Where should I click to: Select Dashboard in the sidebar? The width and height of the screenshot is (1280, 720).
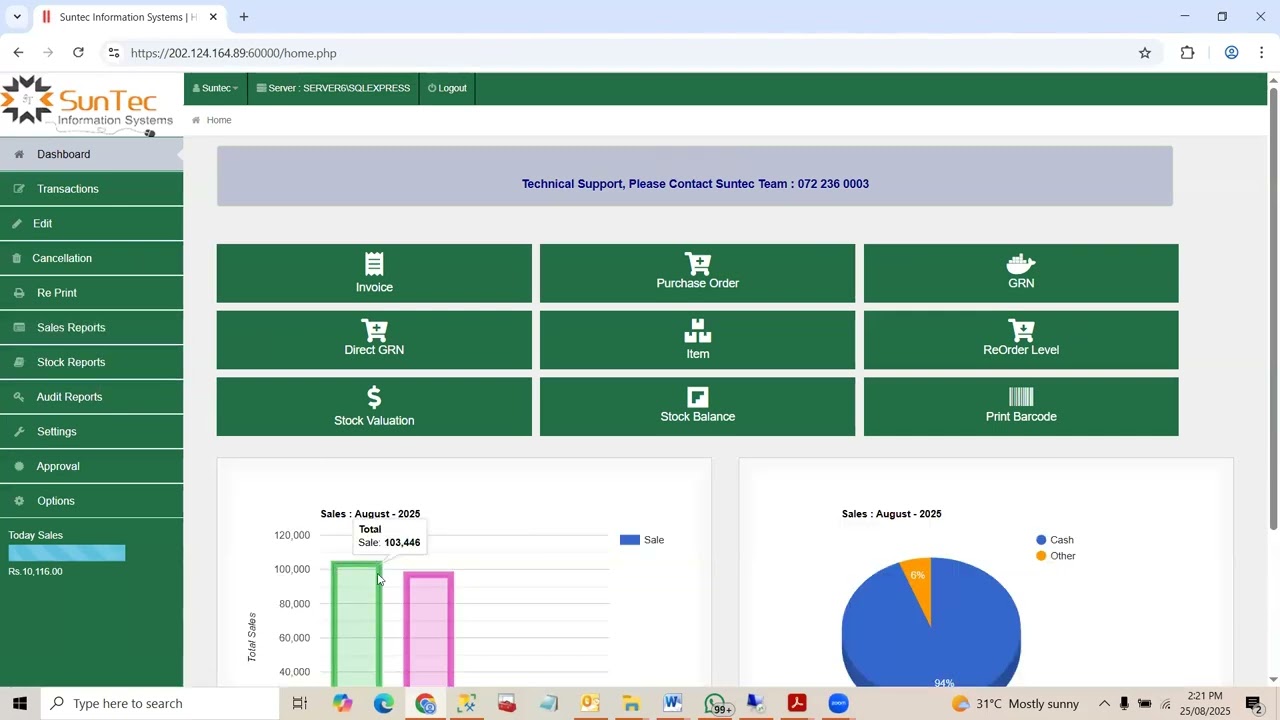point(91,154)
